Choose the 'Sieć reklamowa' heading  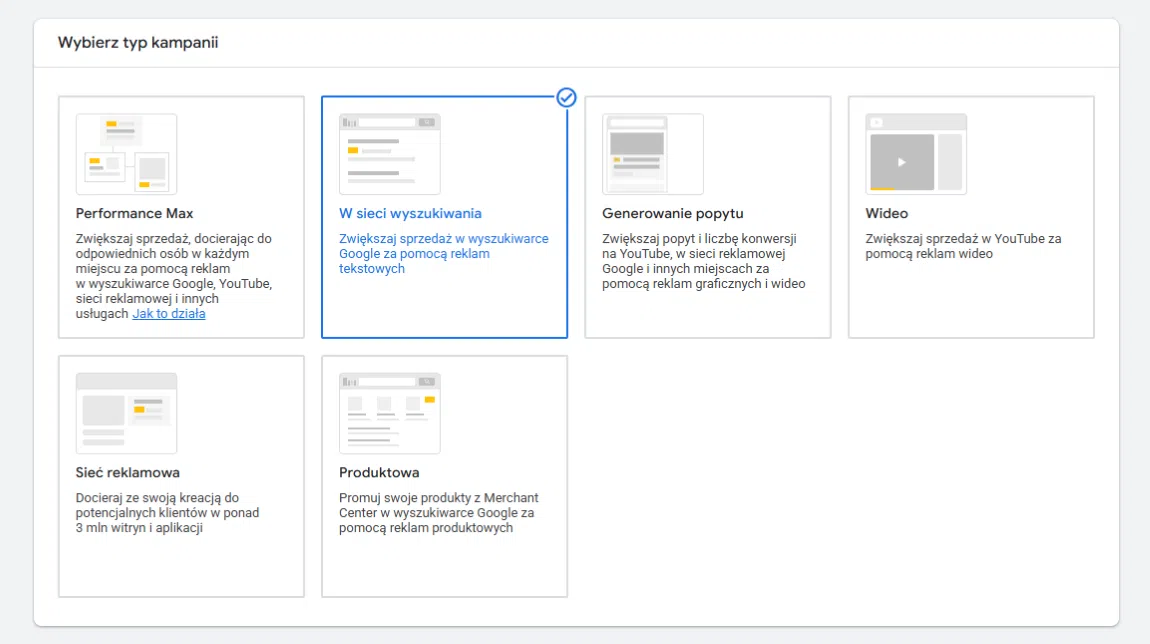click(127, 472)
